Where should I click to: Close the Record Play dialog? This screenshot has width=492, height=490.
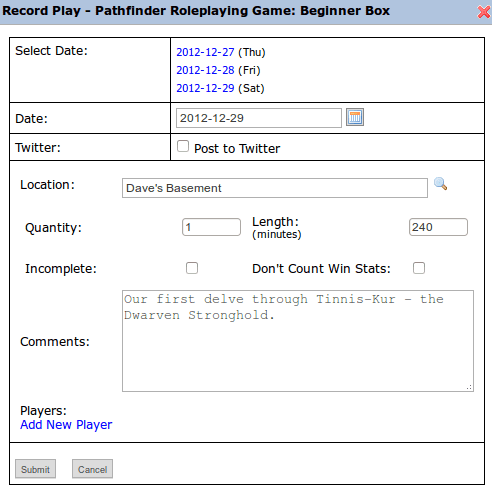(484, 12)
